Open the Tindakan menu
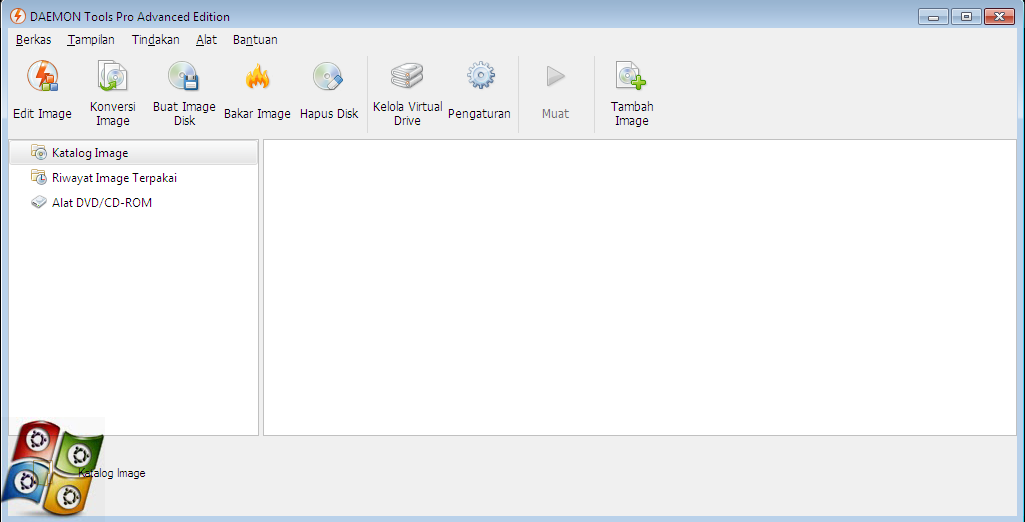1025x522 pixels. [156, 40]
